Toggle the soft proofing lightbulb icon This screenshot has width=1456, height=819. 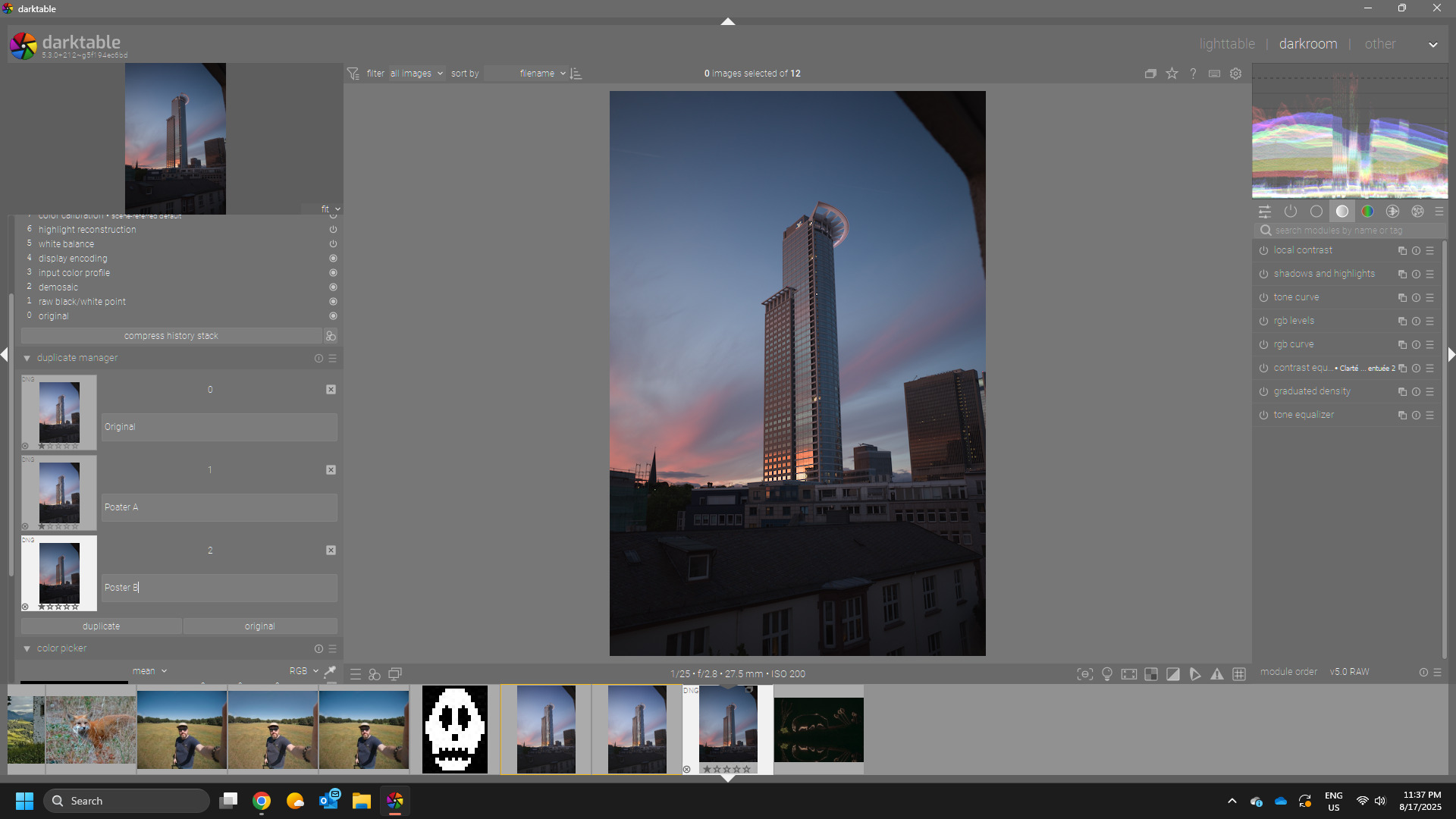pos(1107,674)
